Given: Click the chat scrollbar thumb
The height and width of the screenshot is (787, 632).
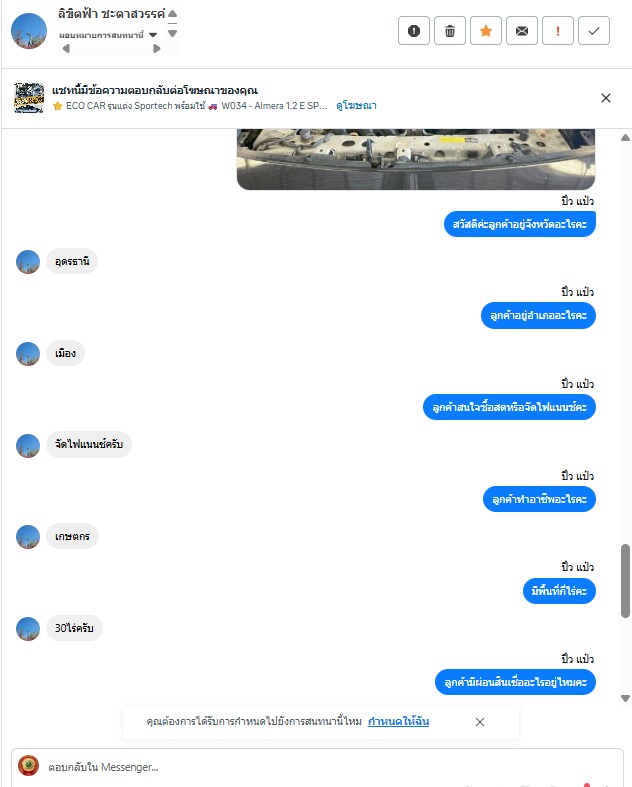Looking at the screenshot, I should [625, 581].
